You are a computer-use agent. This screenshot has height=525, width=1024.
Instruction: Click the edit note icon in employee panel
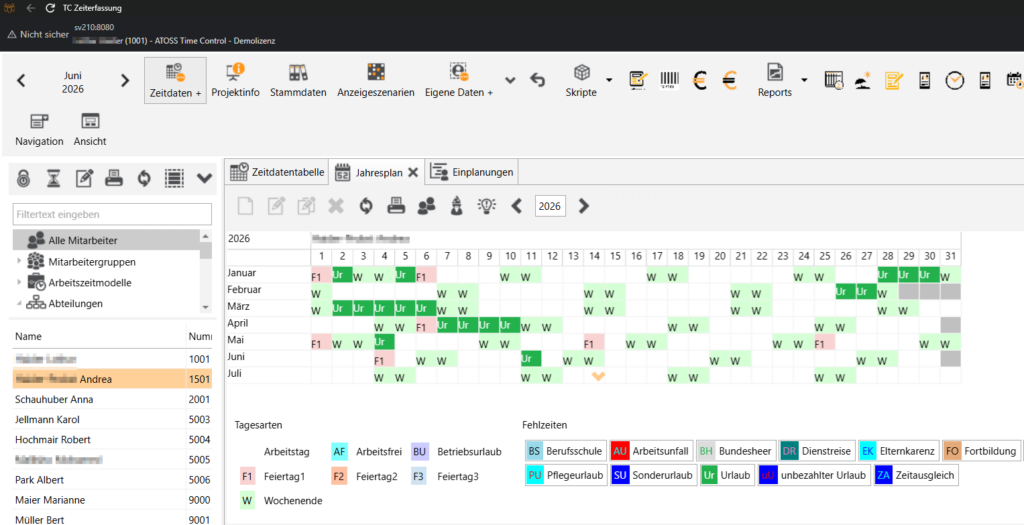[x=84, y=178]
